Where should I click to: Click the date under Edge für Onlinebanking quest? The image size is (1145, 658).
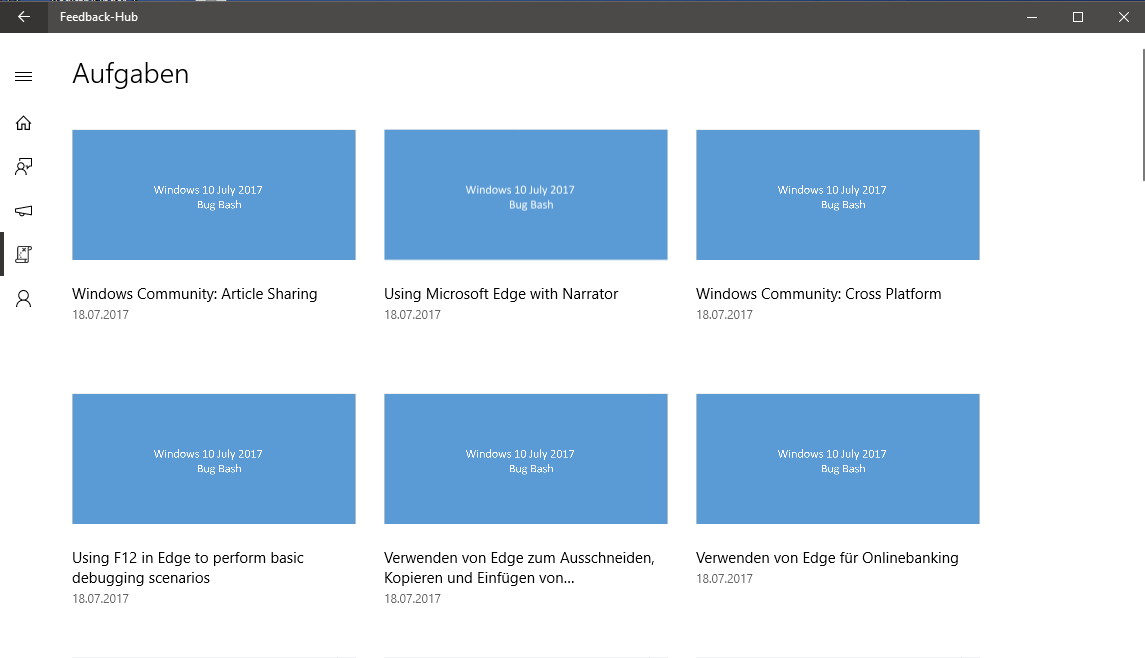point(724,578)
